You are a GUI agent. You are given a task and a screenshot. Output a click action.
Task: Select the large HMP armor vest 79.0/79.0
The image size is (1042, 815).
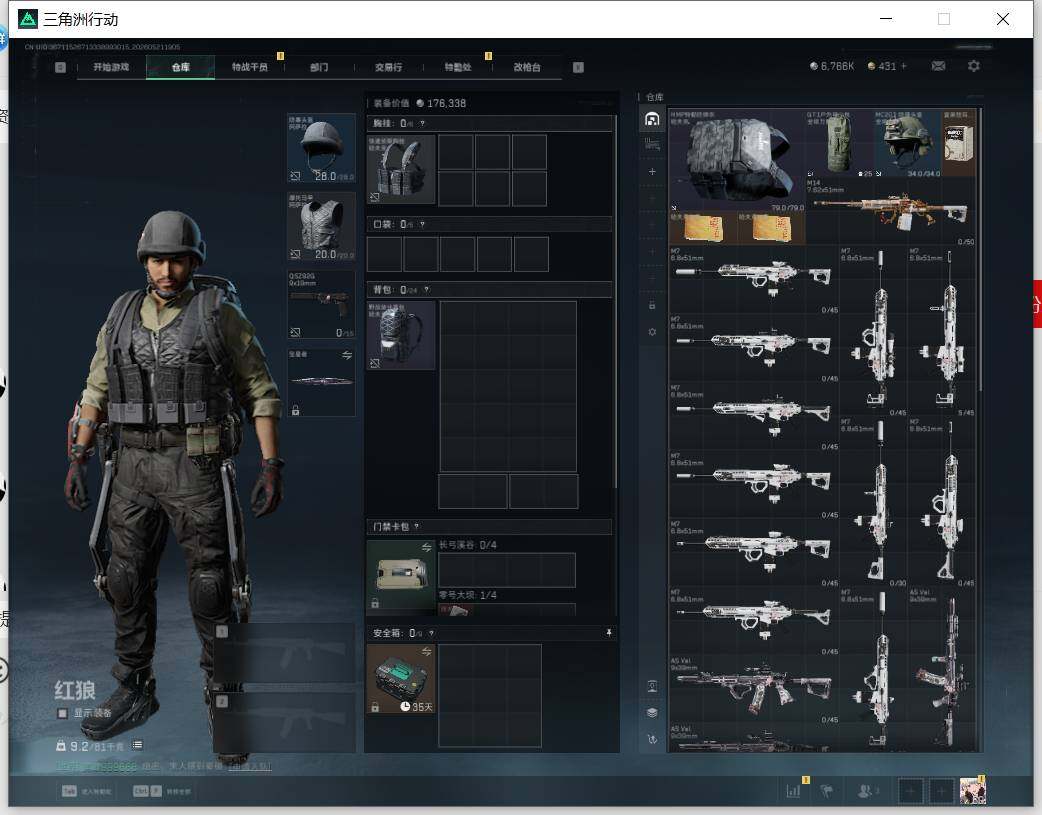click(737, 161)
